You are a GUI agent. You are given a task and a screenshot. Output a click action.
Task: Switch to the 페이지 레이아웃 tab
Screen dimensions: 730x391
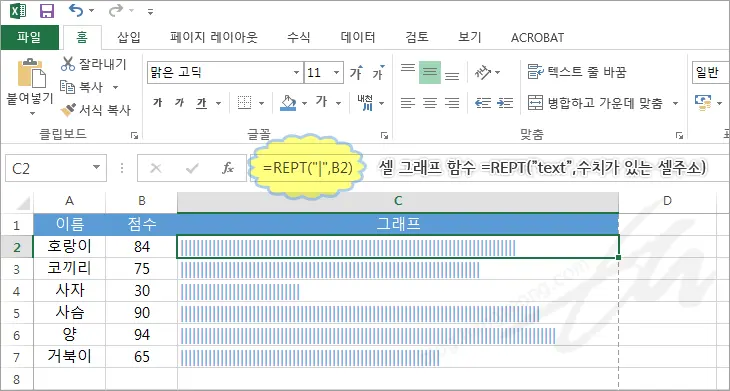pos(214,37)
